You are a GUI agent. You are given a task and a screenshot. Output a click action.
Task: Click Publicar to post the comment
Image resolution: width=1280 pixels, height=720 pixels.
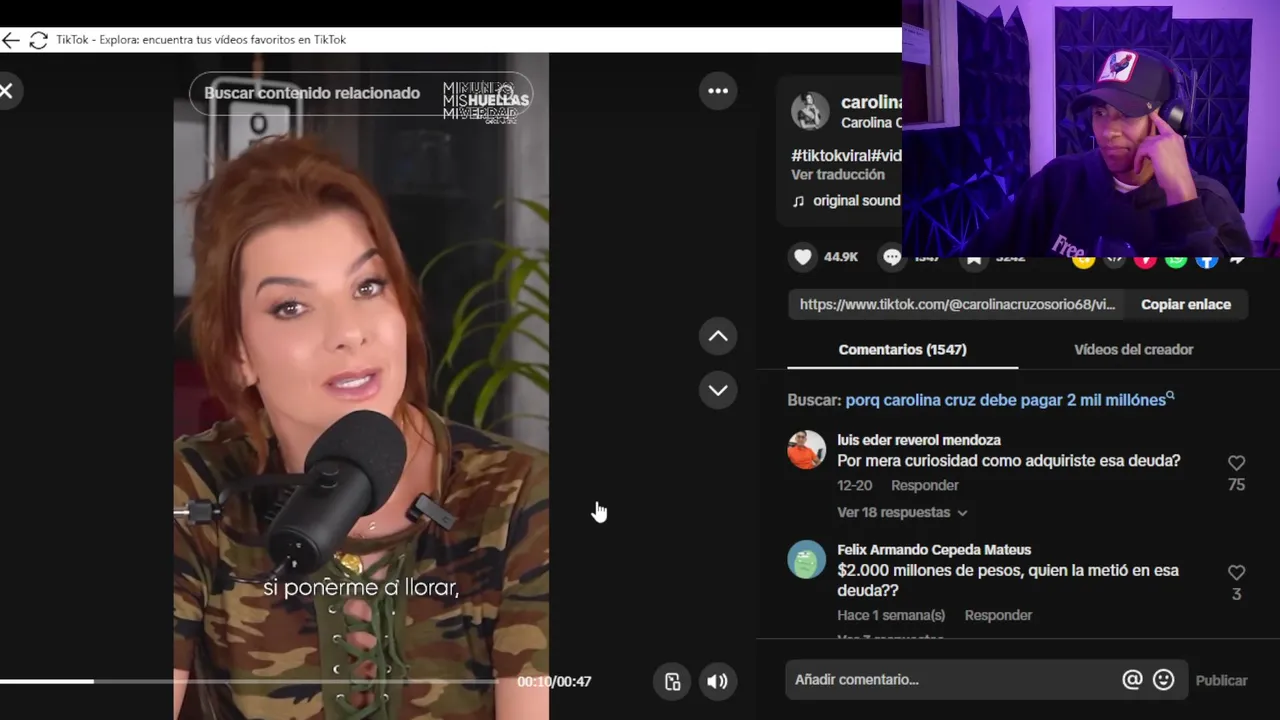point(1221,680)
